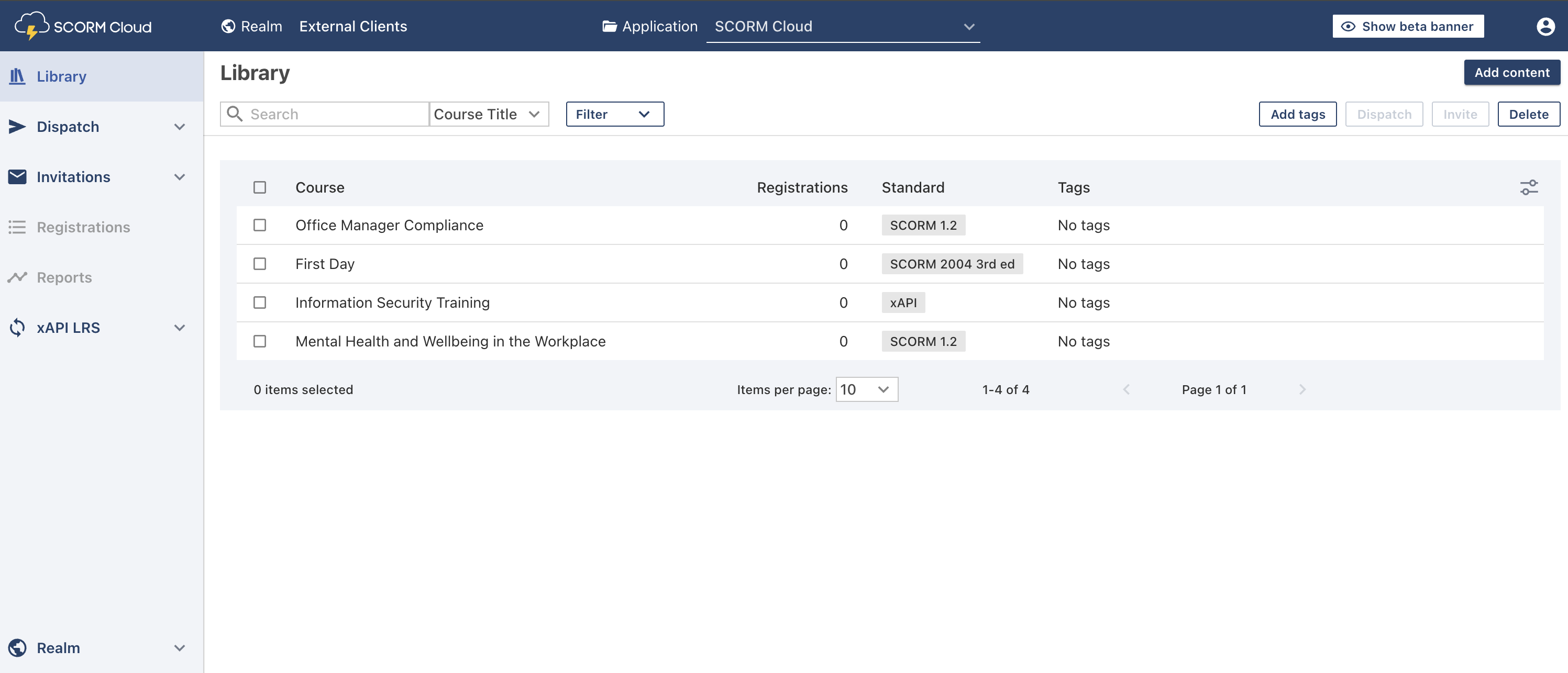Click the Add tags button

coord(1298,114)
